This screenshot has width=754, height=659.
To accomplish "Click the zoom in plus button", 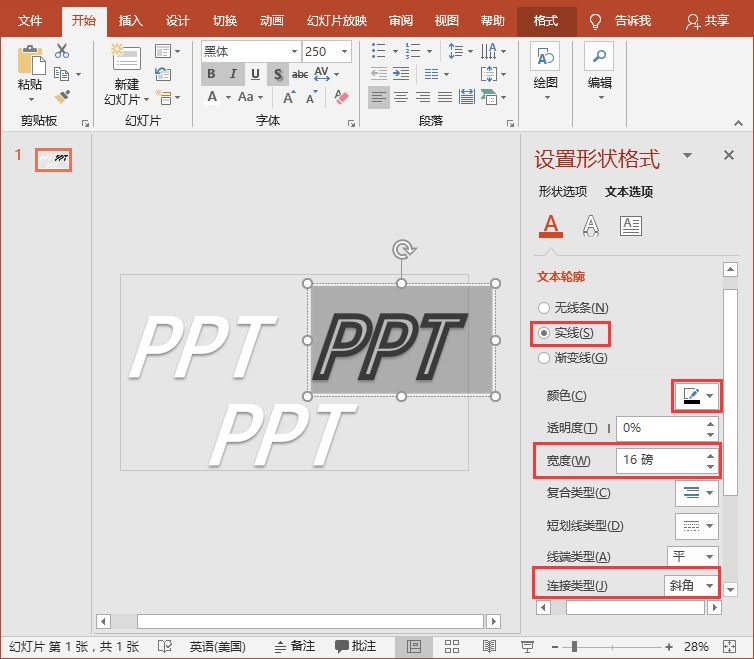I will point(668,646).
